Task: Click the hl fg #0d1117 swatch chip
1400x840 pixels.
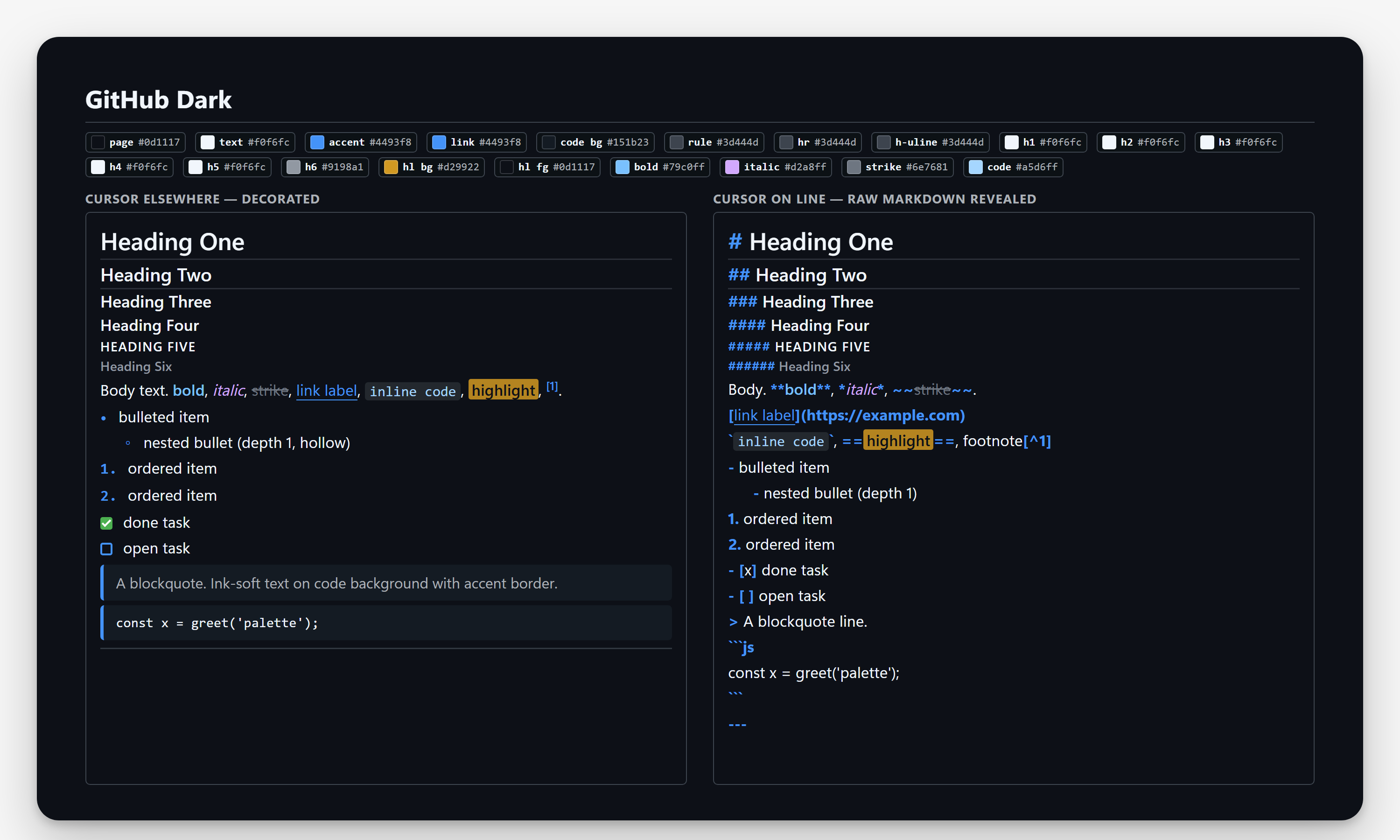Action: click(547, 167)
